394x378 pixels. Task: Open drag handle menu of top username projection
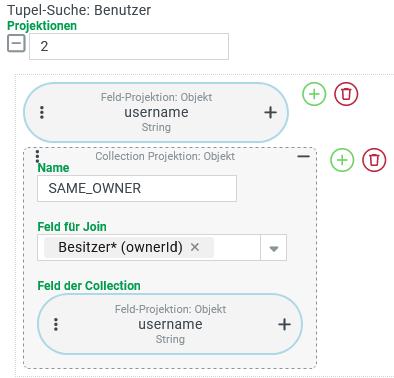42,113
